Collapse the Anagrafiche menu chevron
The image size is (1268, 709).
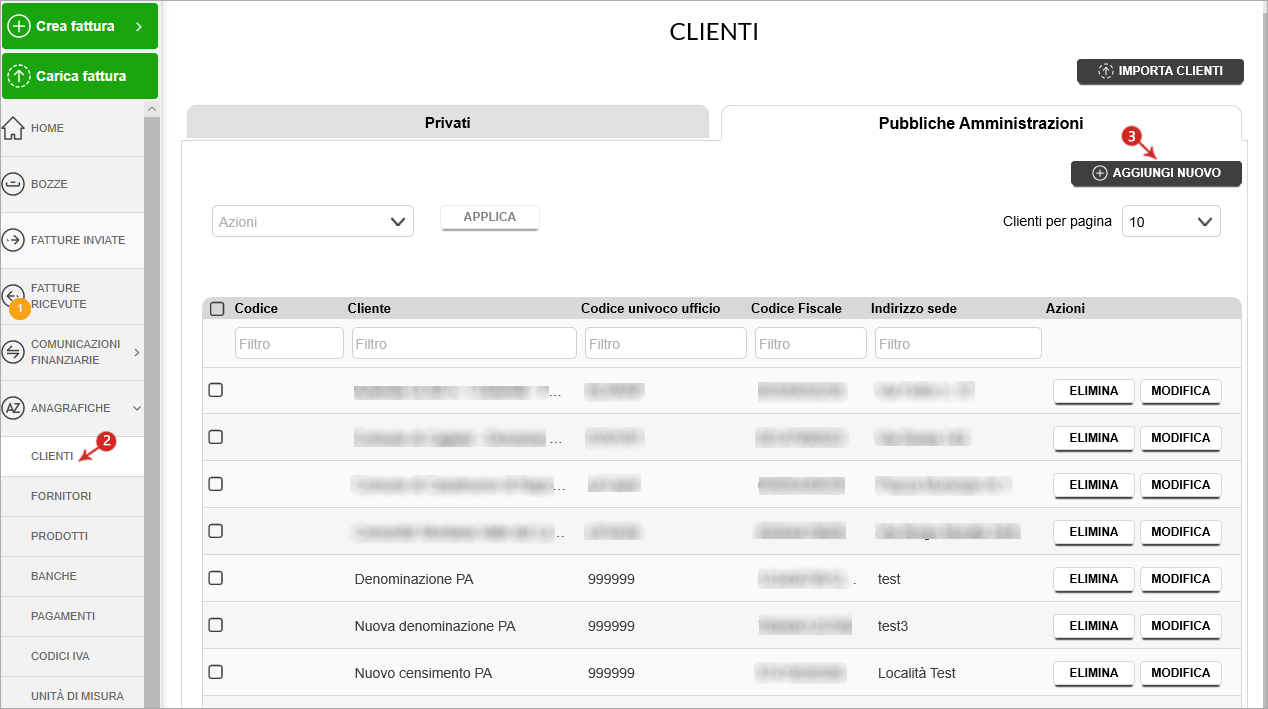[x=137, y=408]
